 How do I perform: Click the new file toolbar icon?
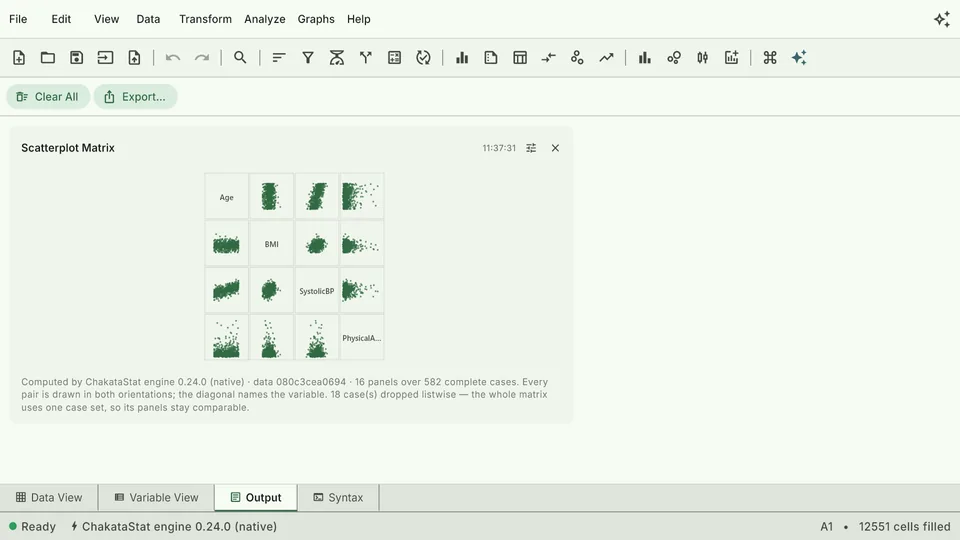point(19,58)
